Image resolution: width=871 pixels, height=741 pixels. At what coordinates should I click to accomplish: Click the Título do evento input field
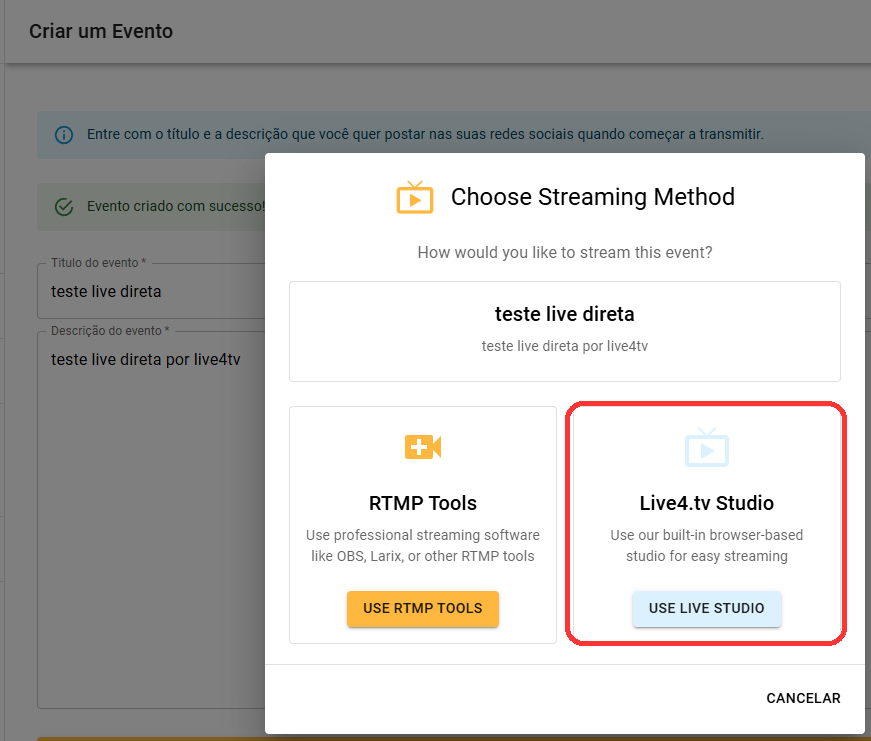click(151, 291)
